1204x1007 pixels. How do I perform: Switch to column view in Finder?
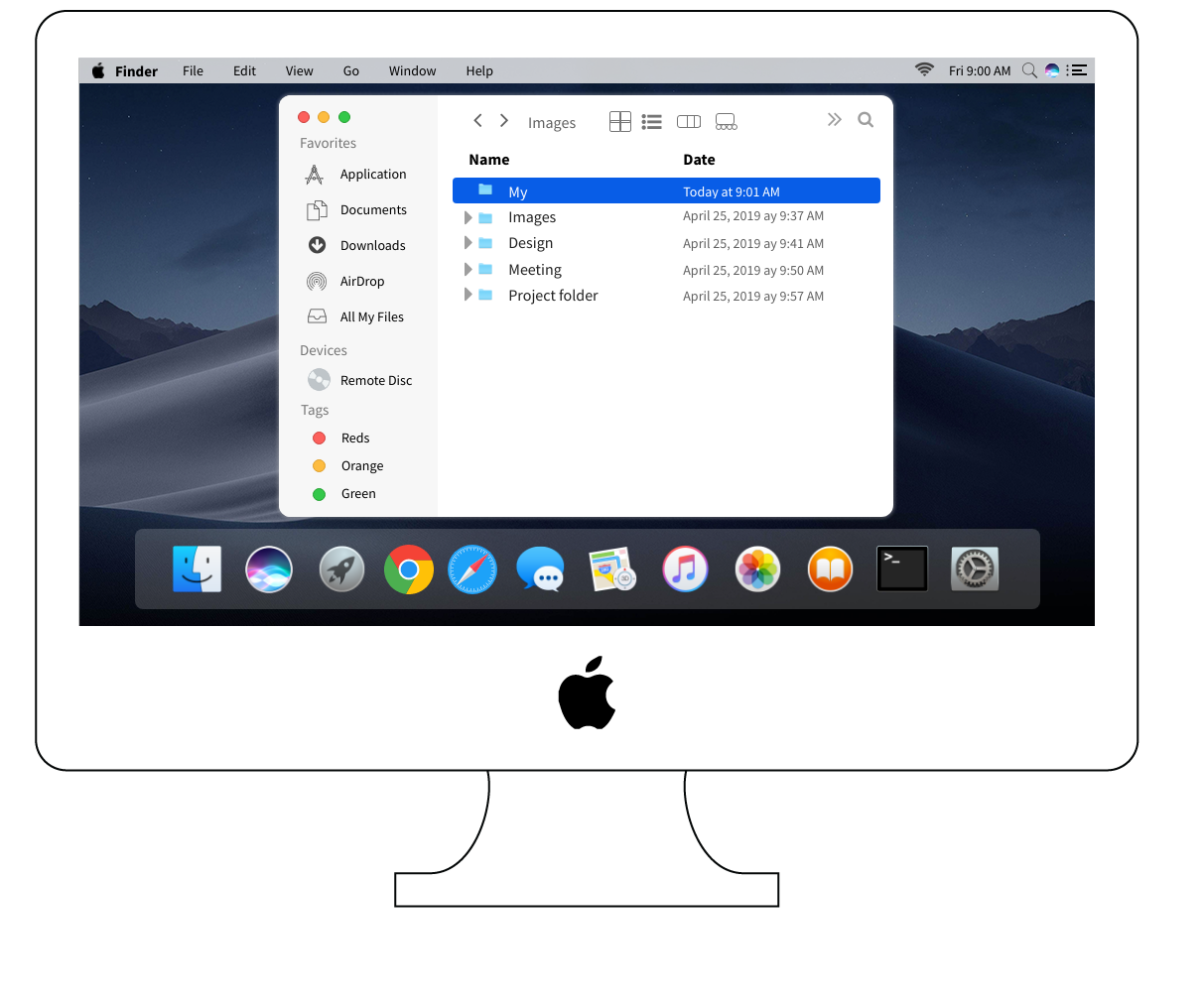tap(688, 121)
